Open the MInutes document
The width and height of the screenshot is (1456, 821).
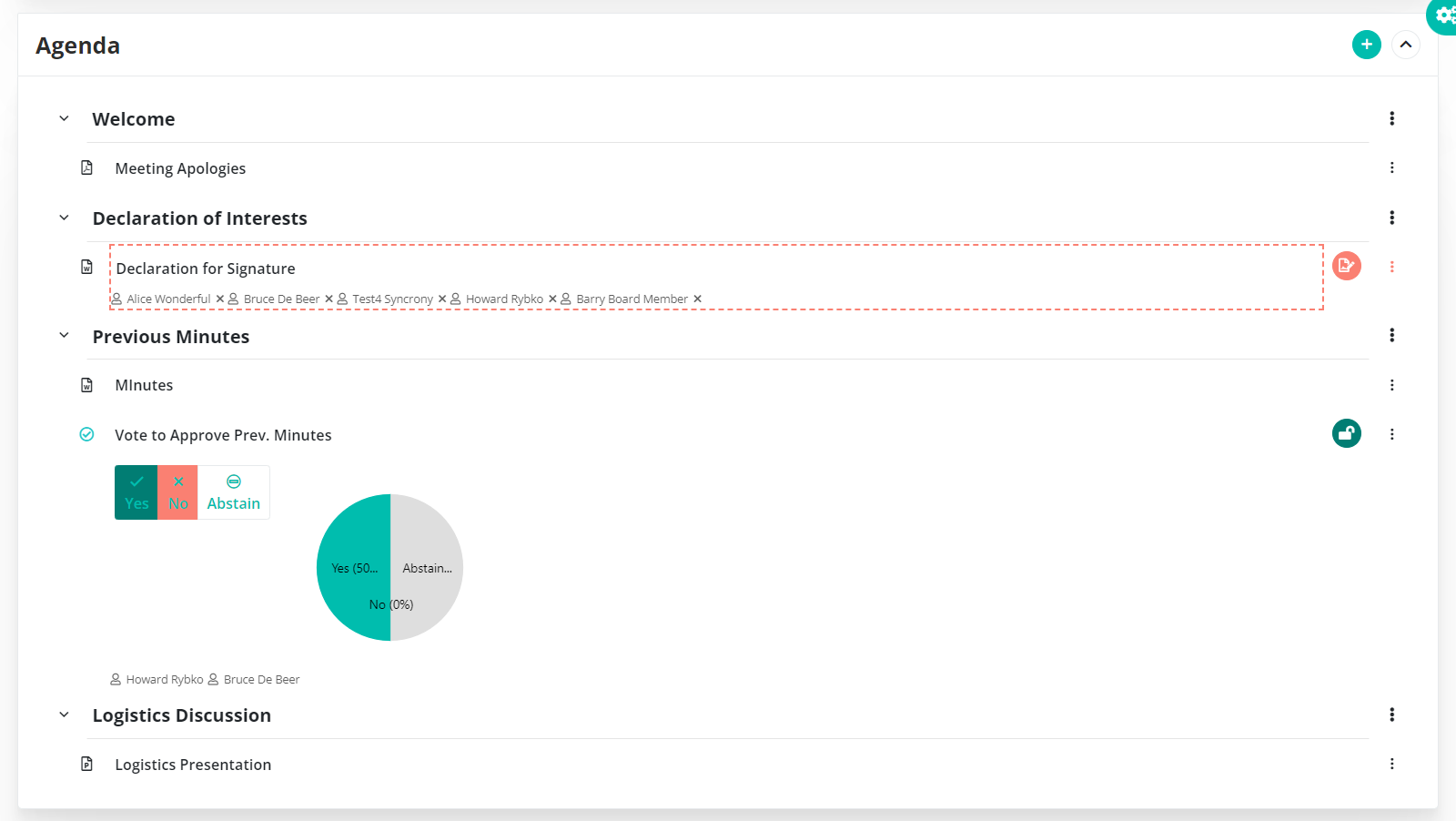(144, 385)
